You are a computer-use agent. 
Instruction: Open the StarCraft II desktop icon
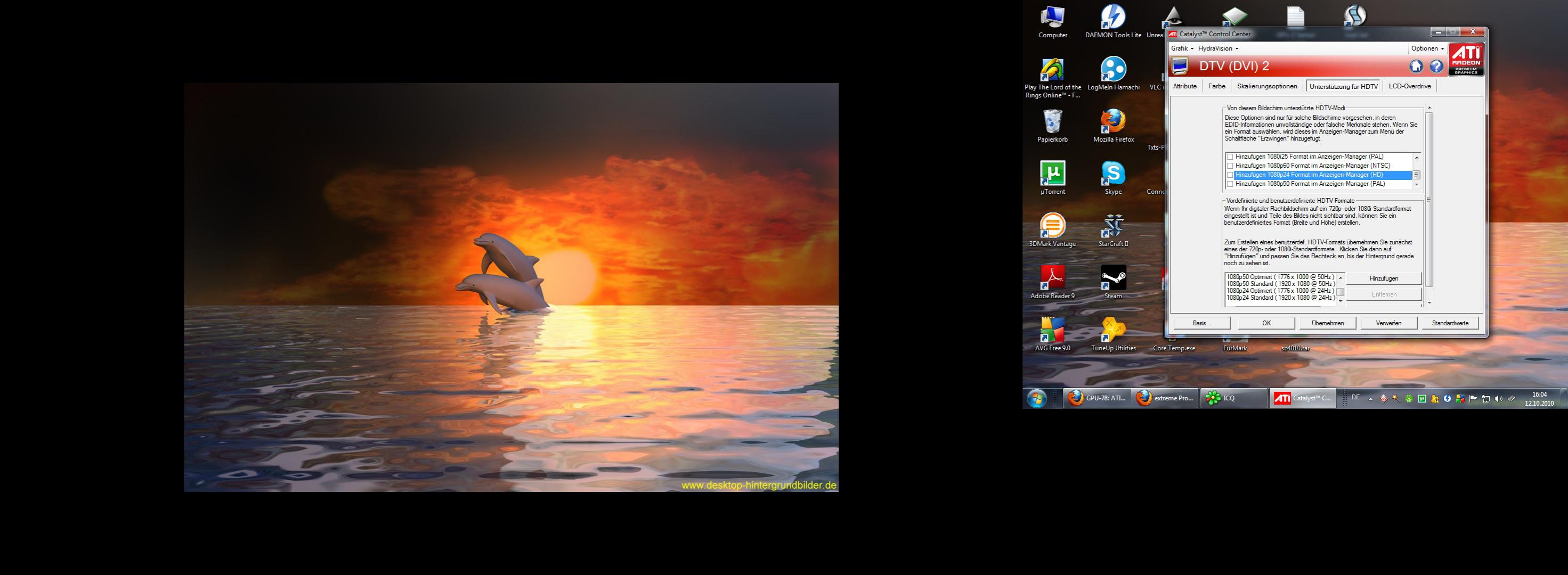pos(1112,226)
